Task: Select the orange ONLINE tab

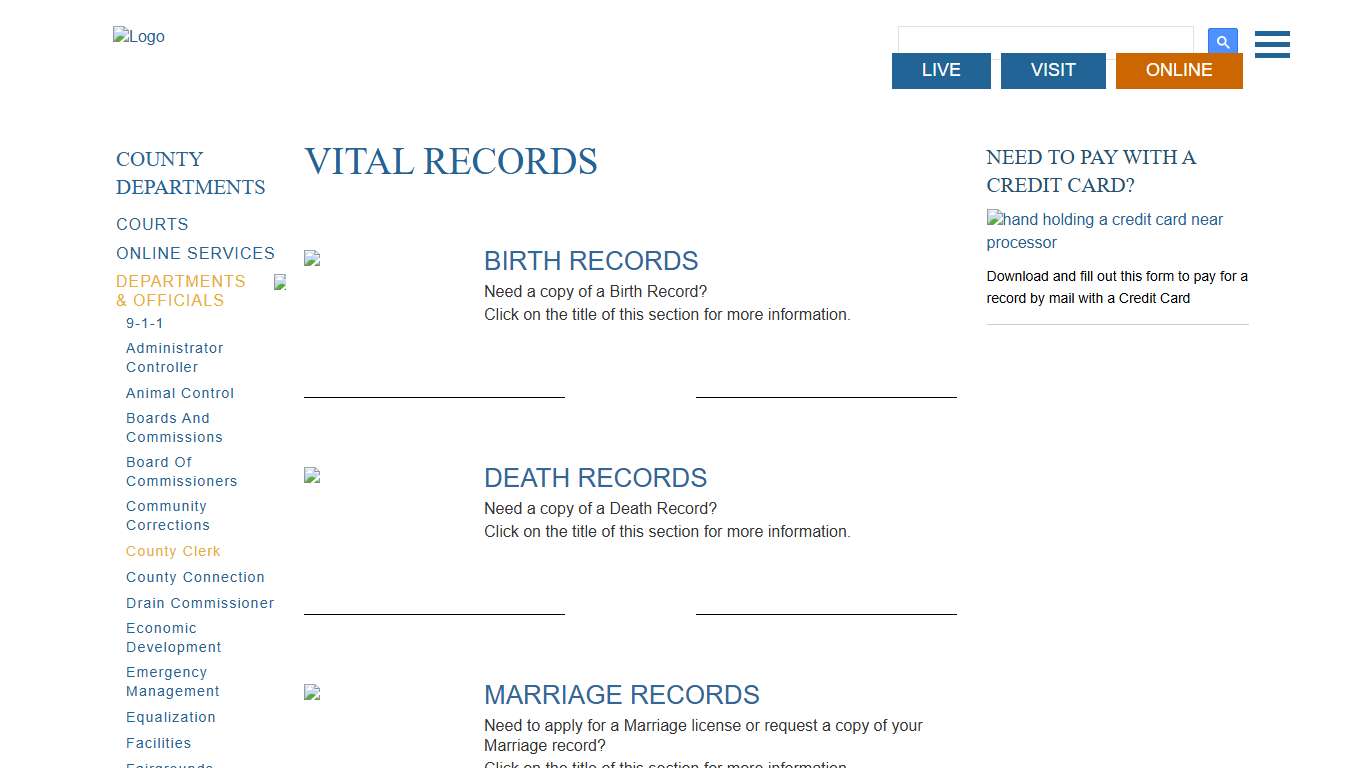Action: [x=1179, y=70]
